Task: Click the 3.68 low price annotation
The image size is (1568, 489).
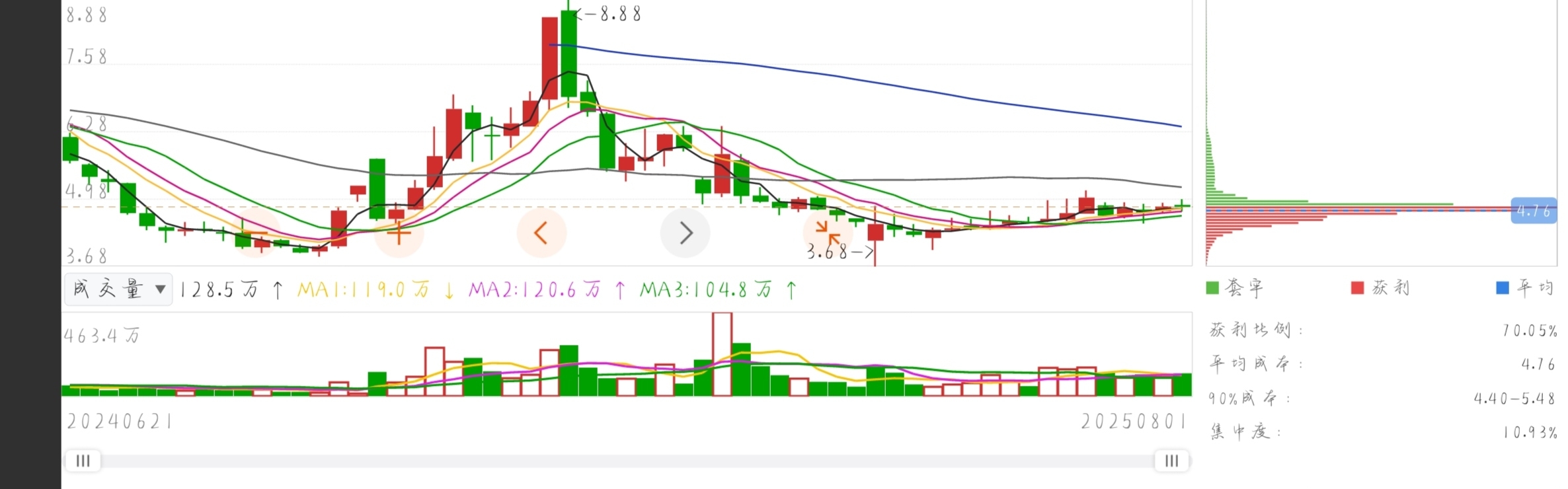Action: pos(840,252)
